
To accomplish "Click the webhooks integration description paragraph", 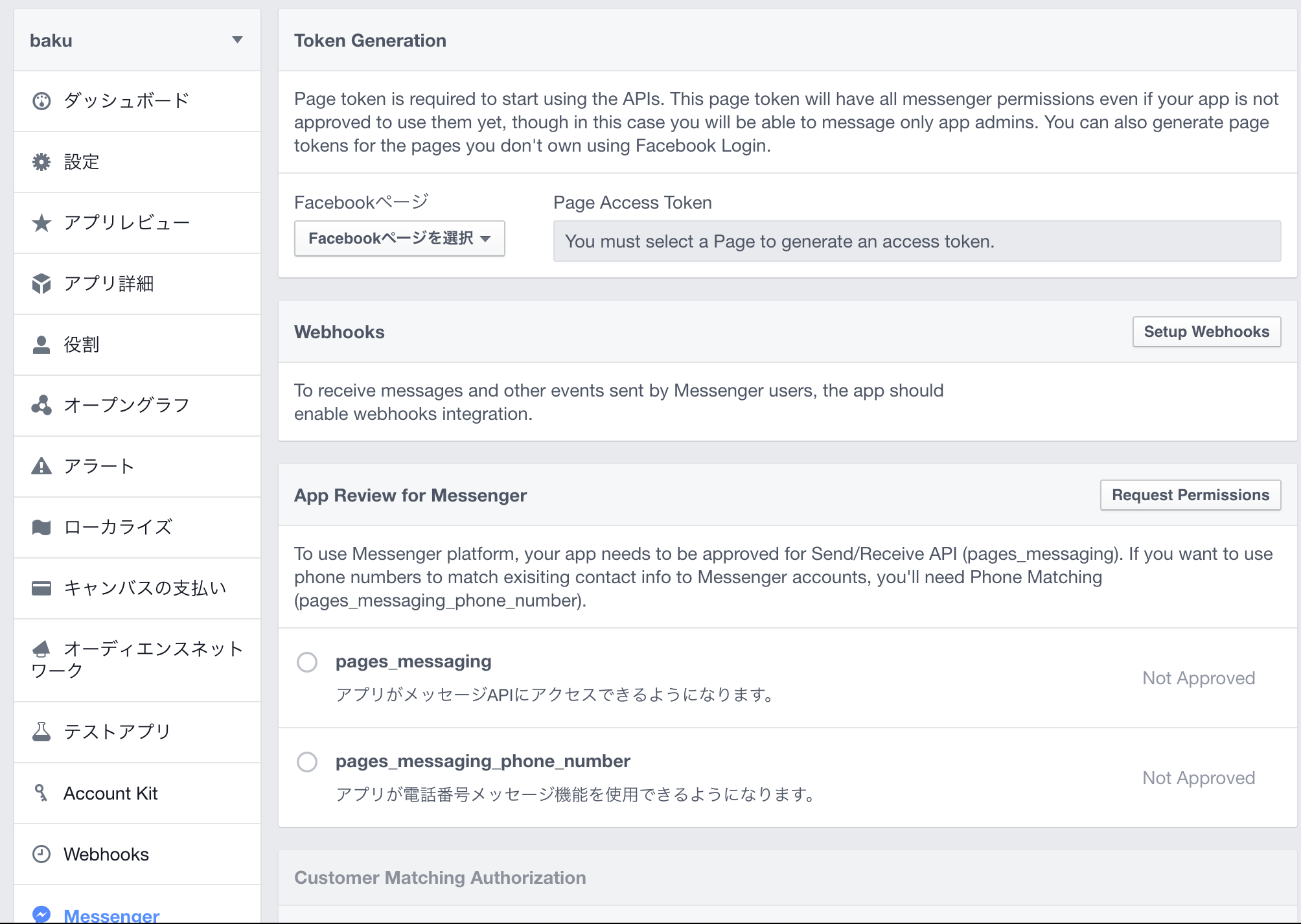I will pos(619,402).
